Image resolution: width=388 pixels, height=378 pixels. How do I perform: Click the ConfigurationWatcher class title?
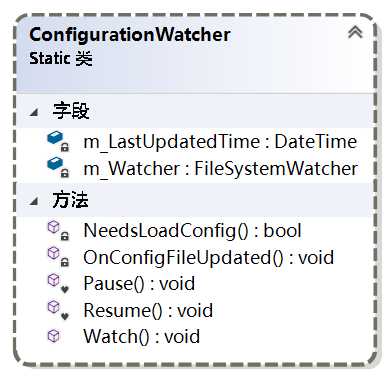tap(130, 35)
